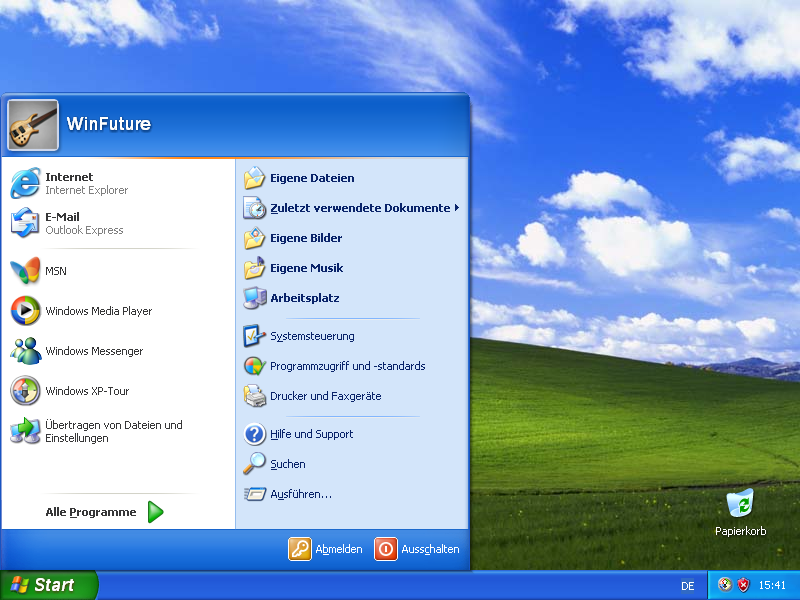Open Windows Messenger
The width and height of the screenshot is (800, 600).
point(93,351)
